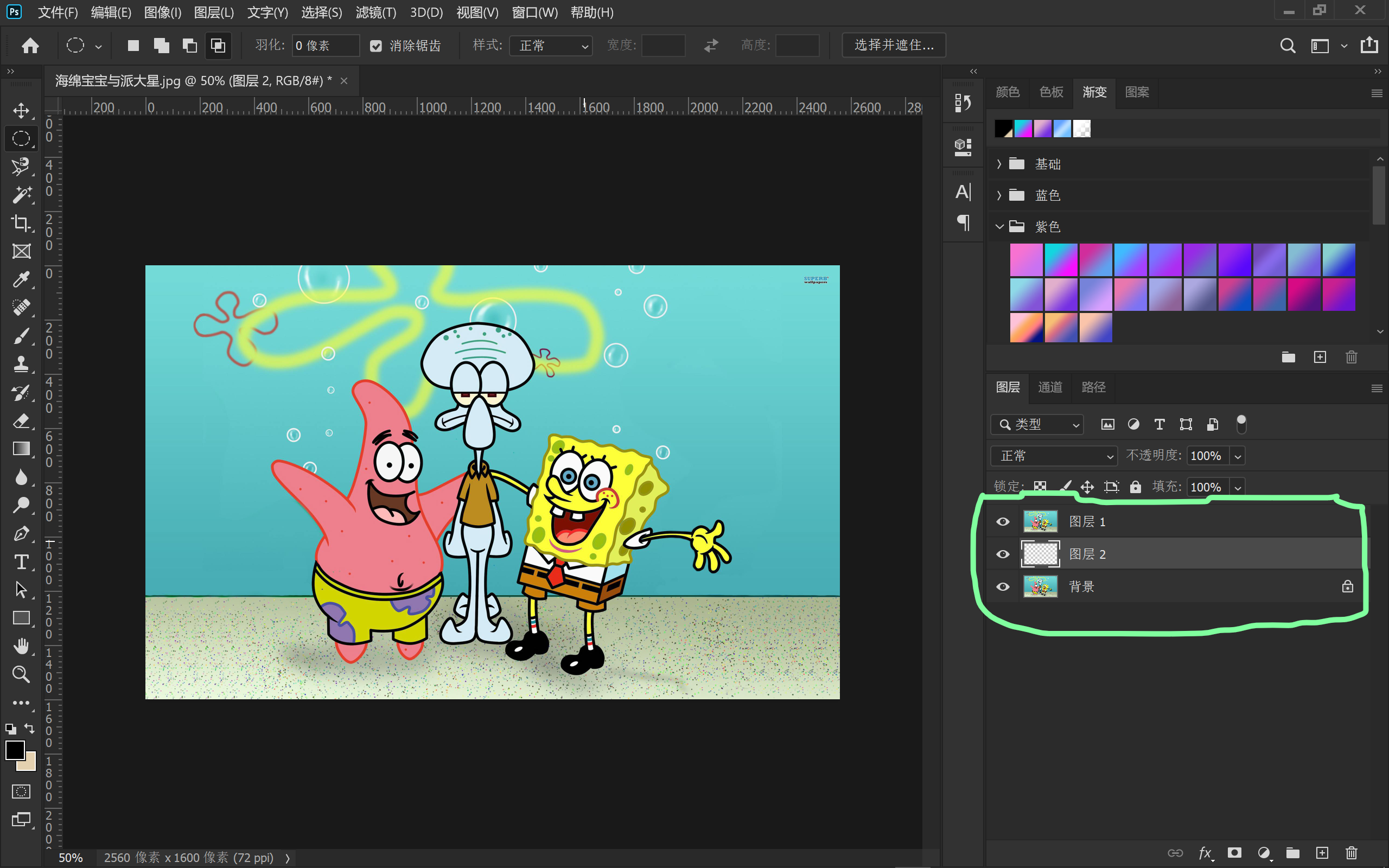1389x868 pixels.
Task: Expand 蓝色 gradient group
Action: (1000, 195)
